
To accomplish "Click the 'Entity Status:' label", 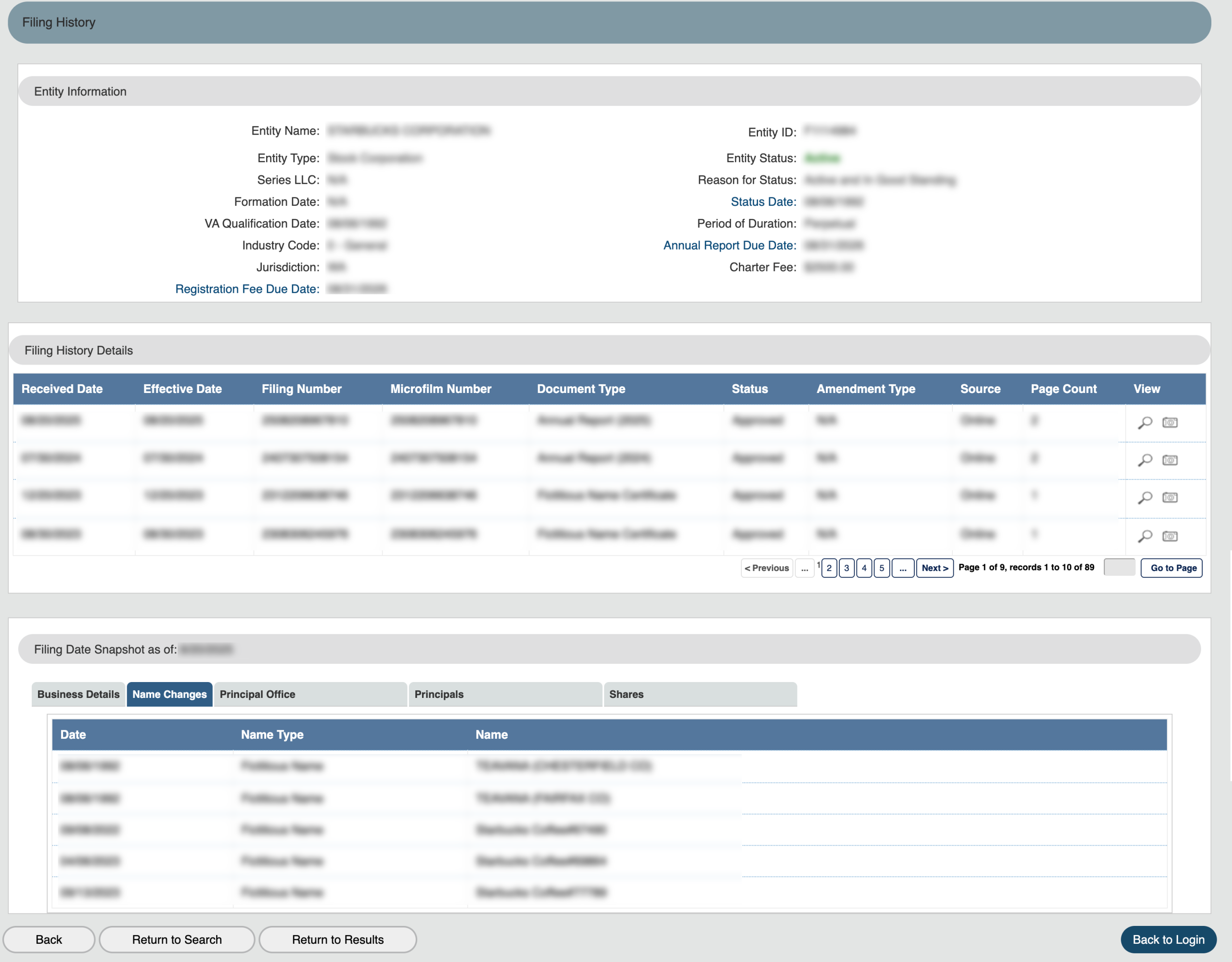I will tap(761, 158).
